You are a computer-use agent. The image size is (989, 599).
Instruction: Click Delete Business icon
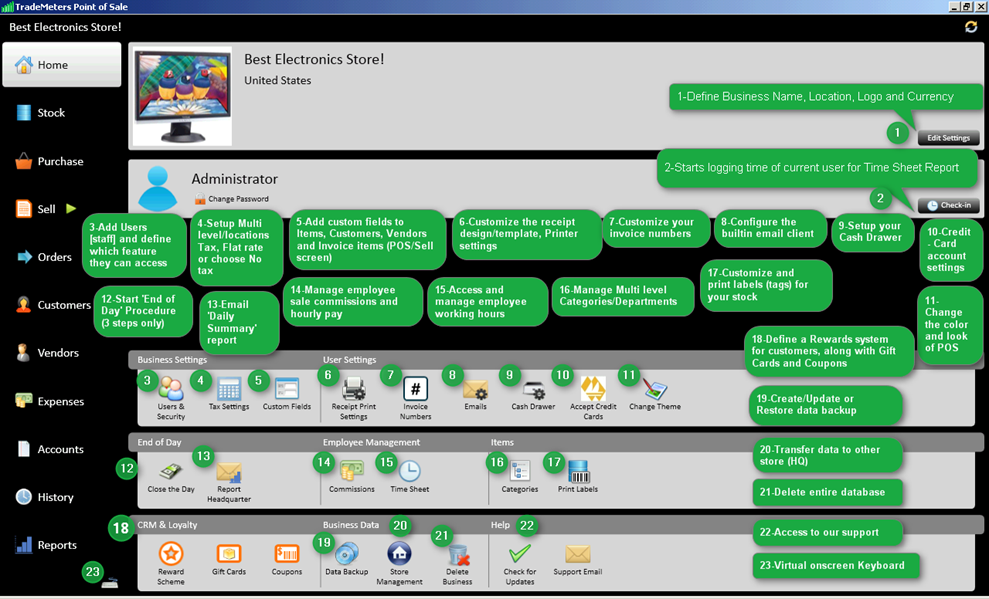pyautogui.click(x=458, y=556)
